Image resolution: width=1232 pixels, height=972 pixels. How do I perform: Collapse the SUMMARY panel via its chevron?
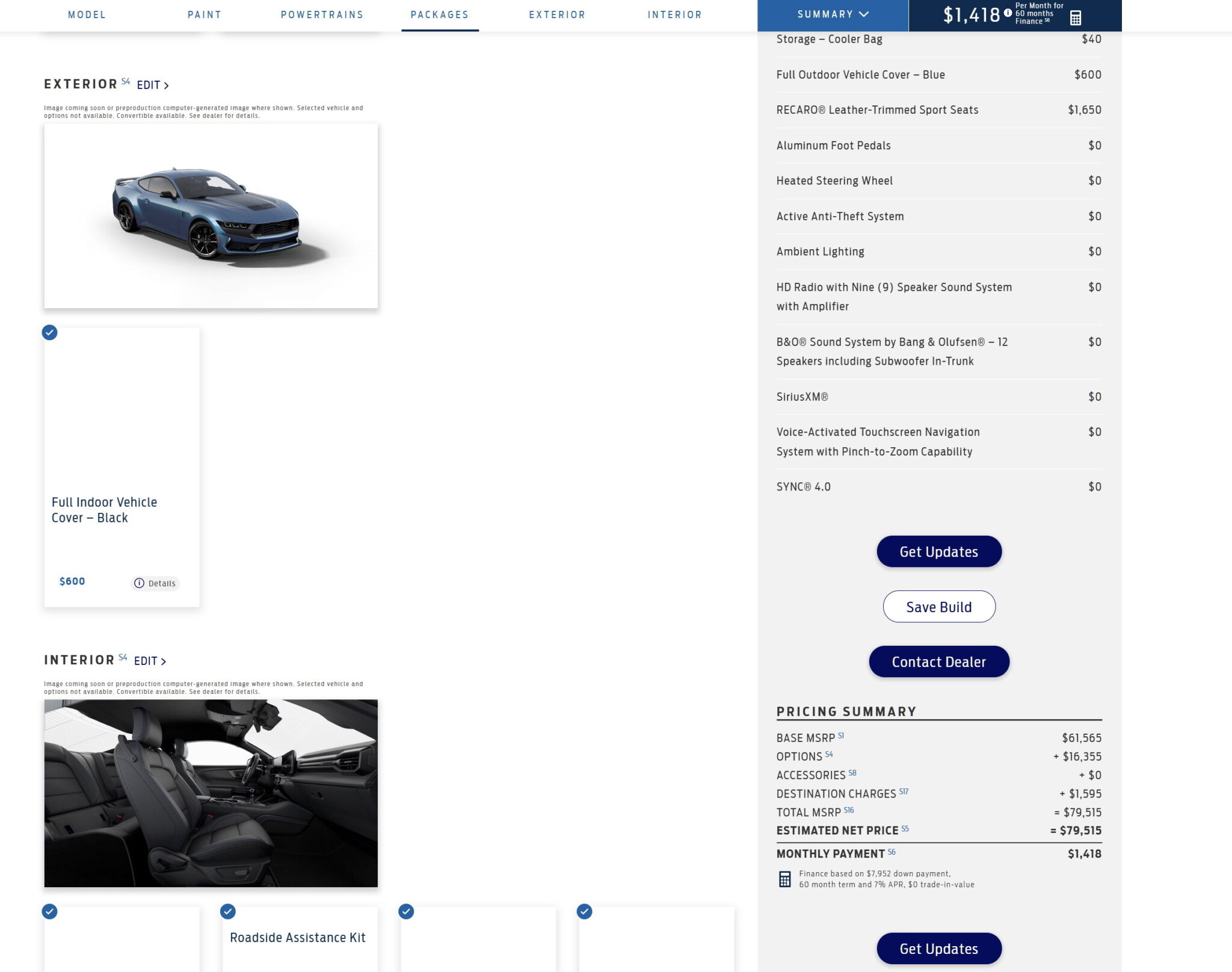click(865, 13)
